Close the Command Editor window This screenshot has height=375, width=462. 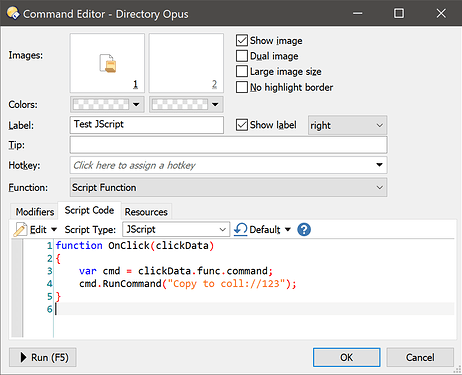point(441,13)
